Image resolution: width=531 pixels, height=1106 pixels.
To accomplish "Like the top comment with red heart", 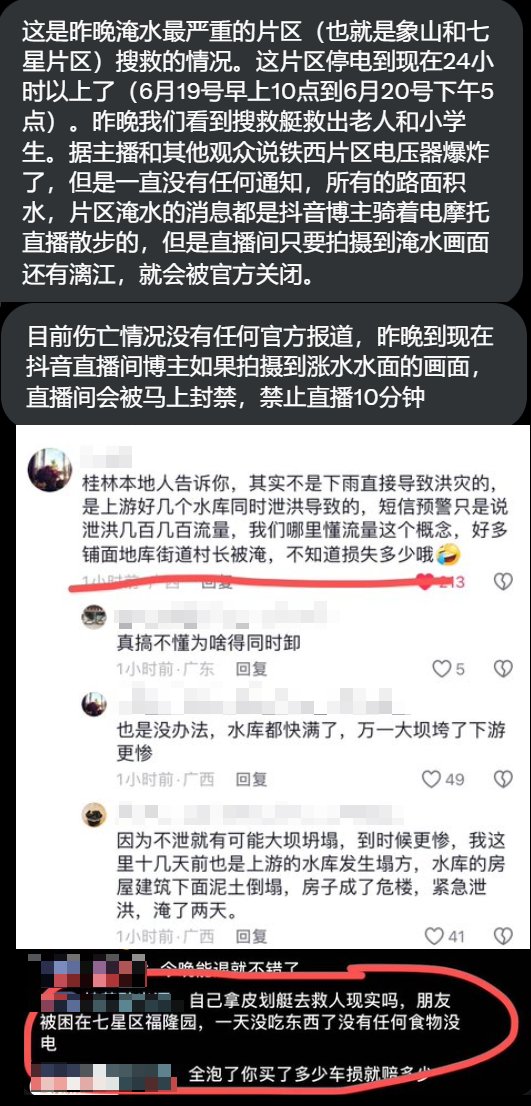I will 425,581.
